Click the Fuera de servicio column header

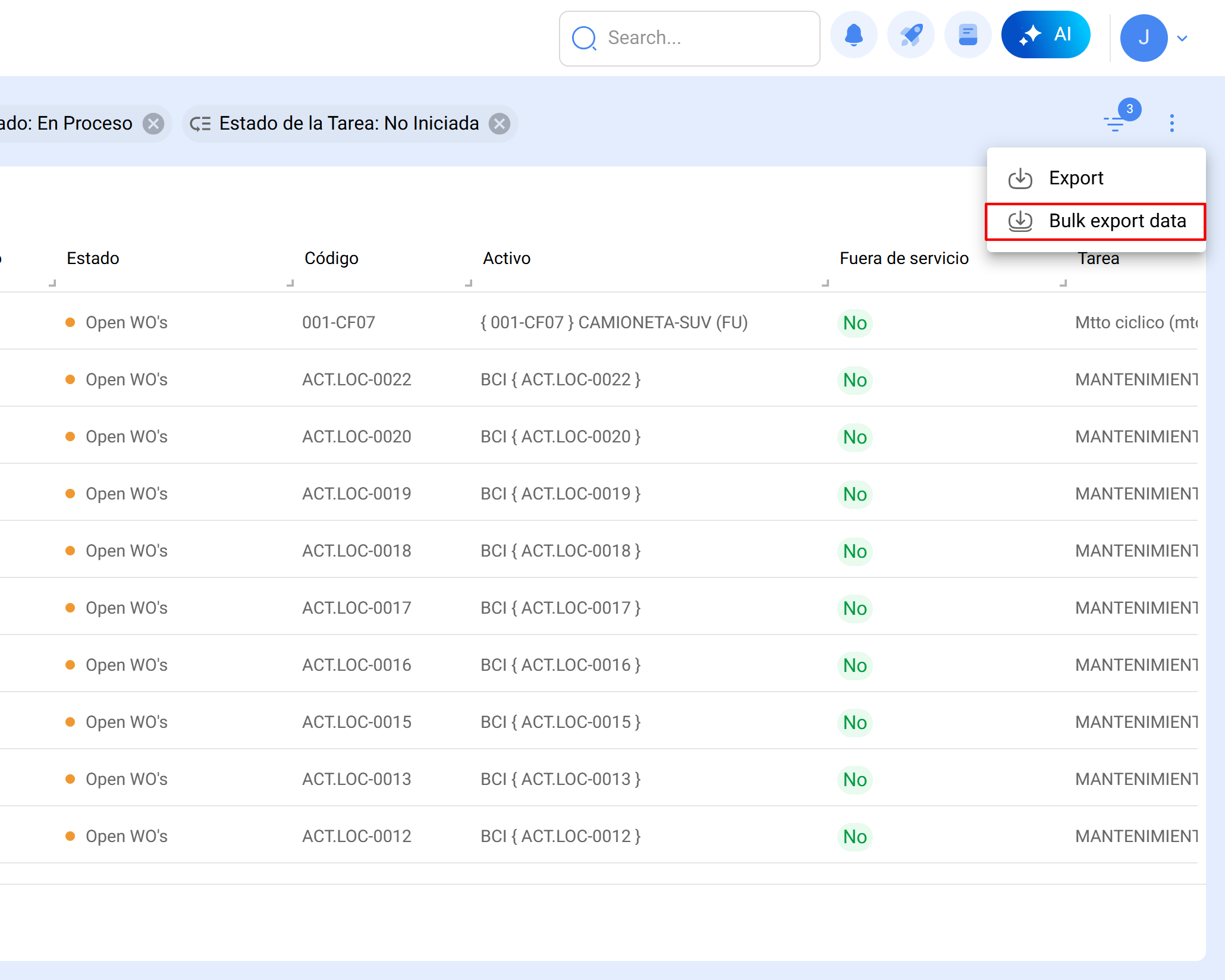(x=904, y=258)
